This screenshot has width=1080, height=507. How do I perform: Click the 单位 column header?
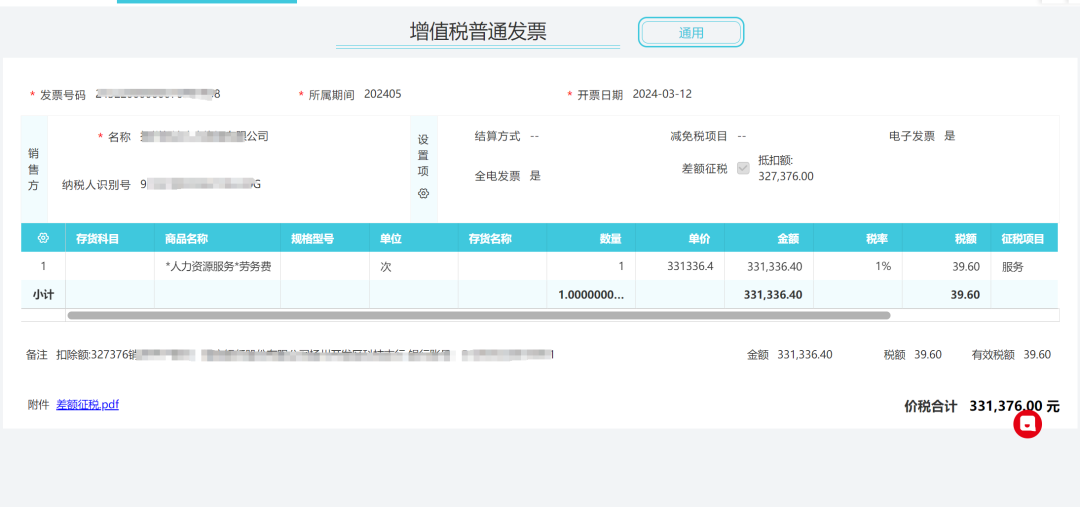pyautogui.click(x=414, y=238)
